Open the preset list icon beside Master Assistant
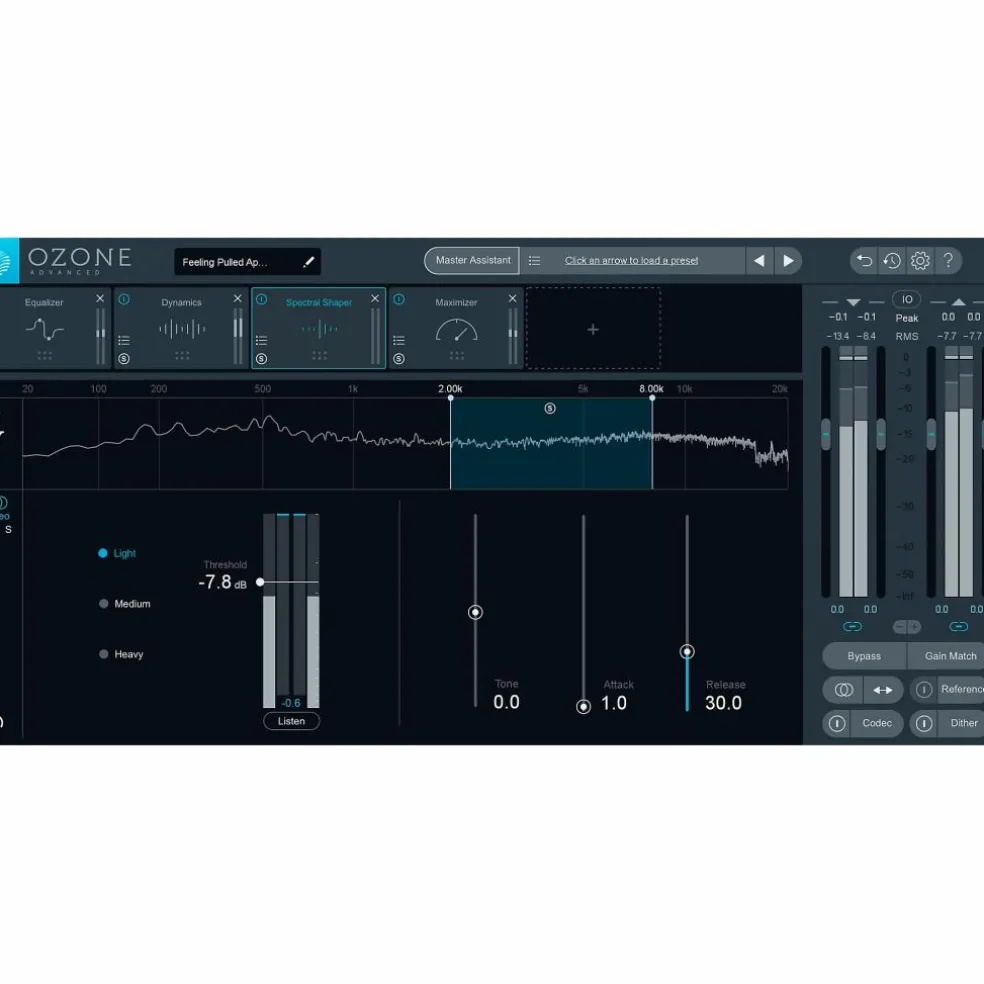Viewport: 984px width, 984px height. 534,260
